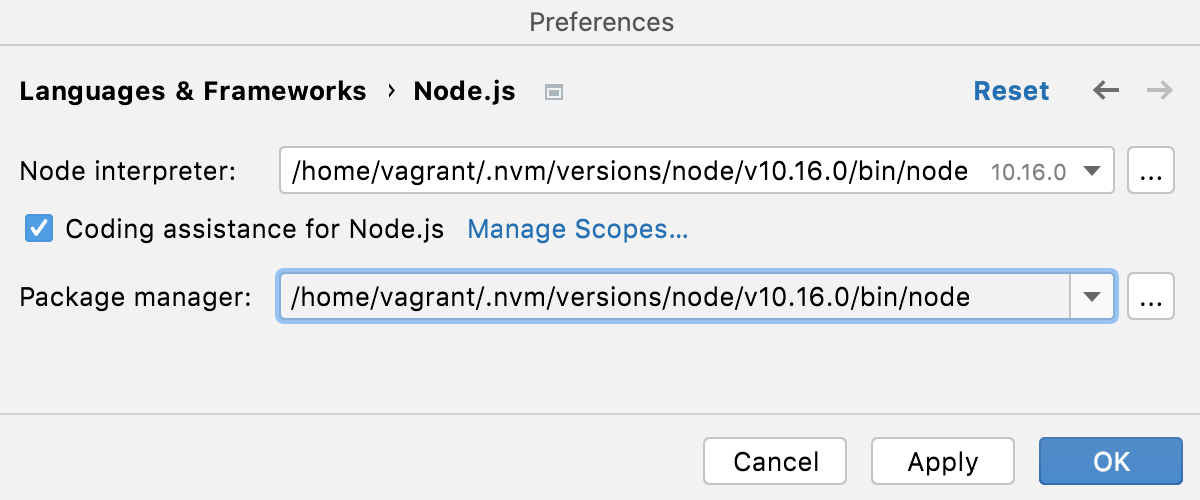
Task: Browse for Node interpreter with ellipsis button
Action: click(1151, 171)
